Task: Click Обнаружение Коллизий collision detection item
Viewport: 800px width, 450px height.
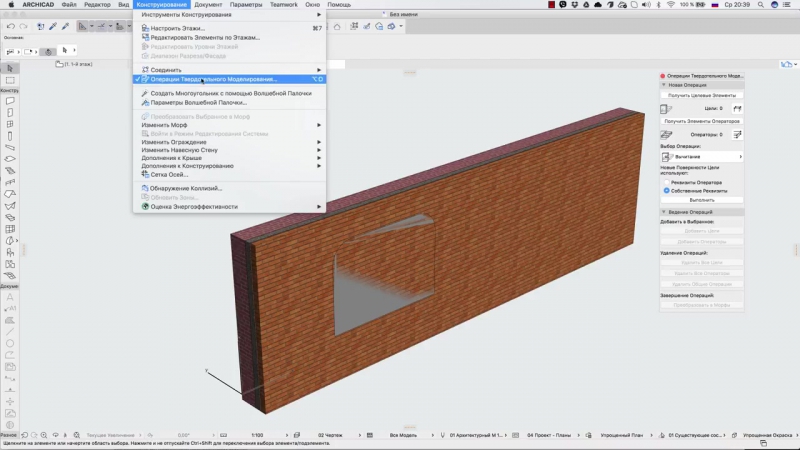Action: tap(186, 188)
